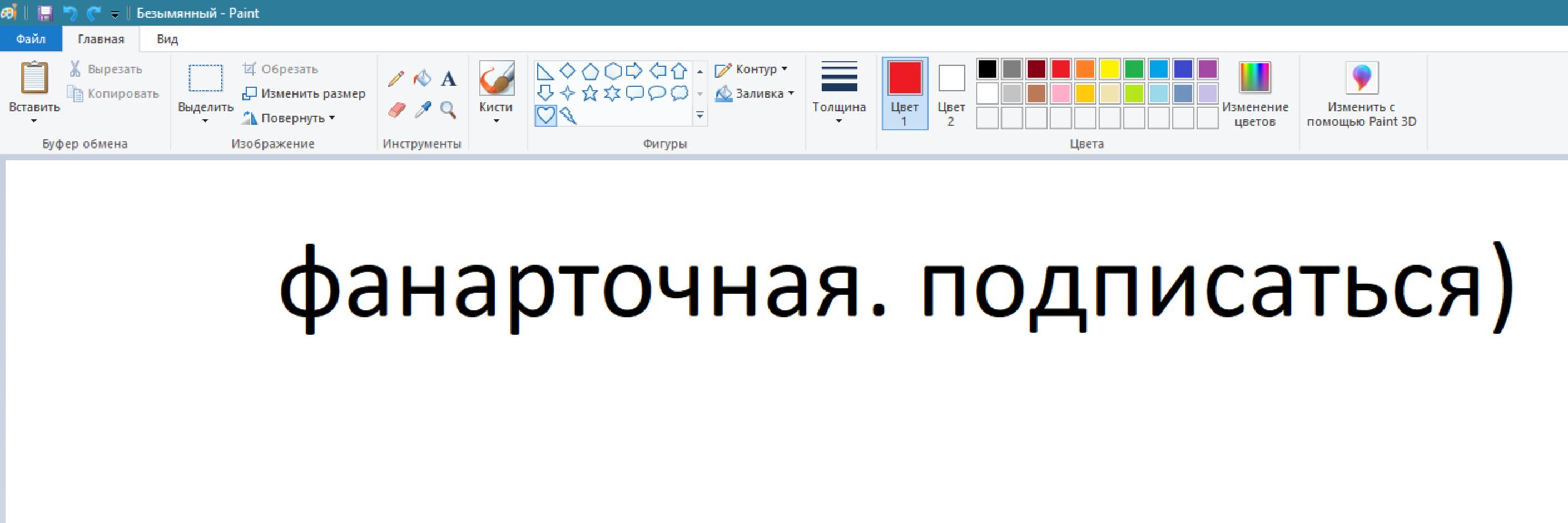Click Изменить размер (resize) button

[304, 94]
